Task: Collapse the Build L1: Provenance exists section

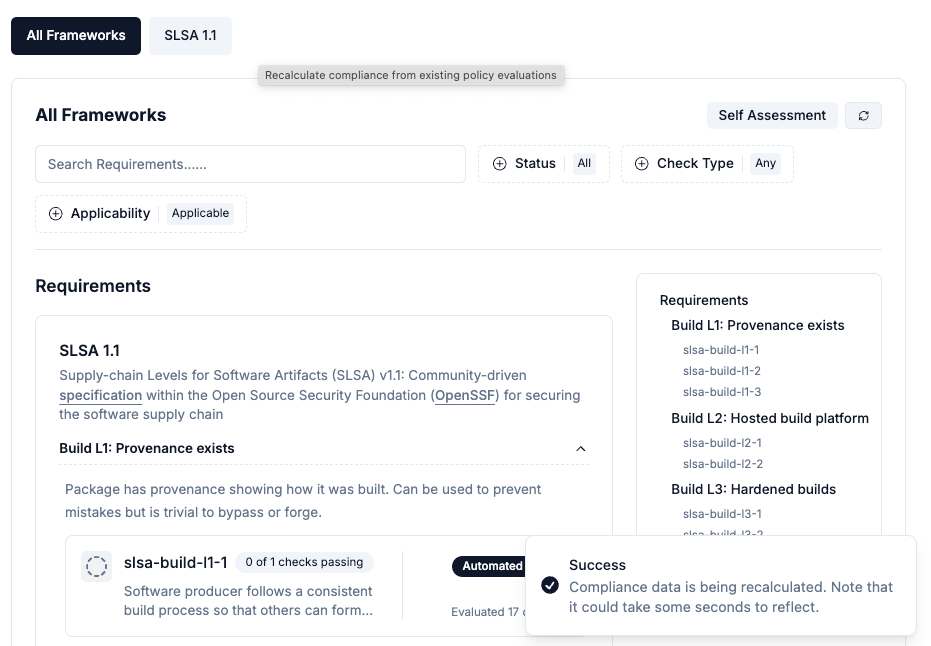Action: coord(581,449)
